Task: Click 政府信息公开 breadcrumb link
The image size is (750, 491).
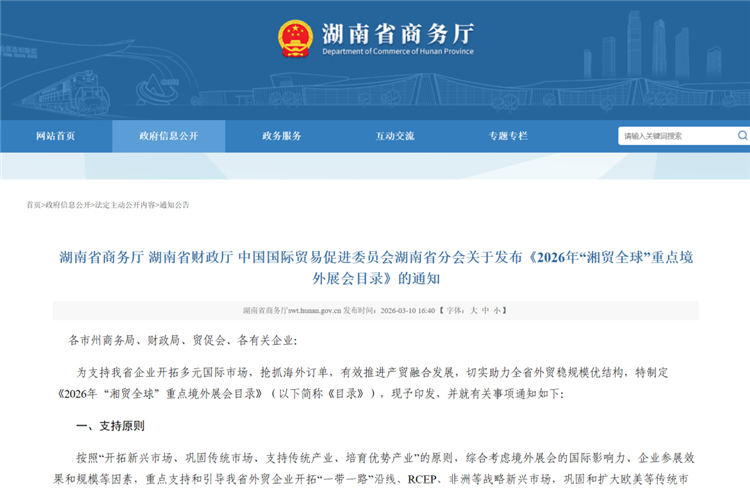Action: [68, 205]
